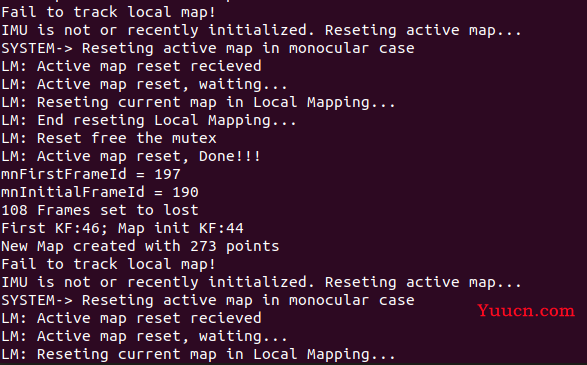Select "LM: Active map reset recieved" just above the mnFirstFrameId block

click(x=131, y=67)
